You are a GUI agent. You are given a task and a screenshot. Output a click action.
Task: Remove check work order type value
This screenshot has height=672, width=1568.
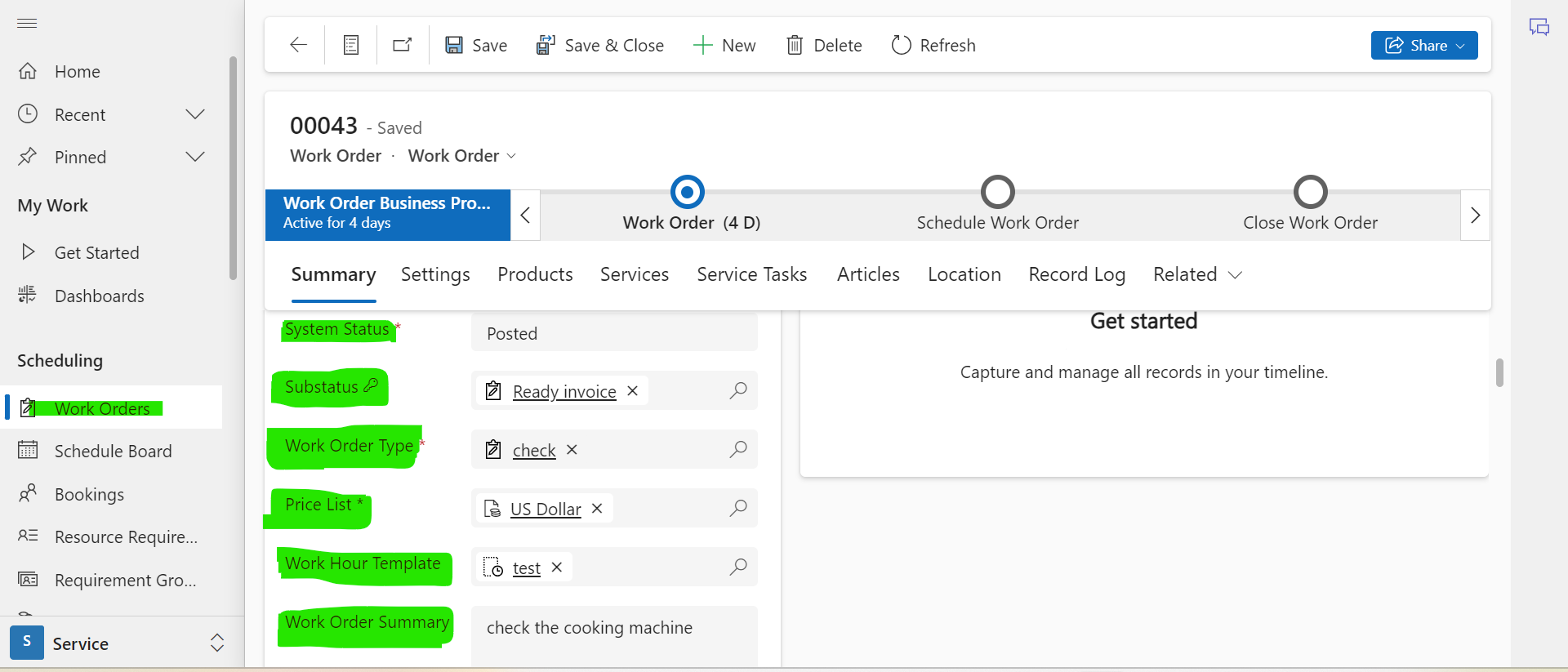point(572,450)
